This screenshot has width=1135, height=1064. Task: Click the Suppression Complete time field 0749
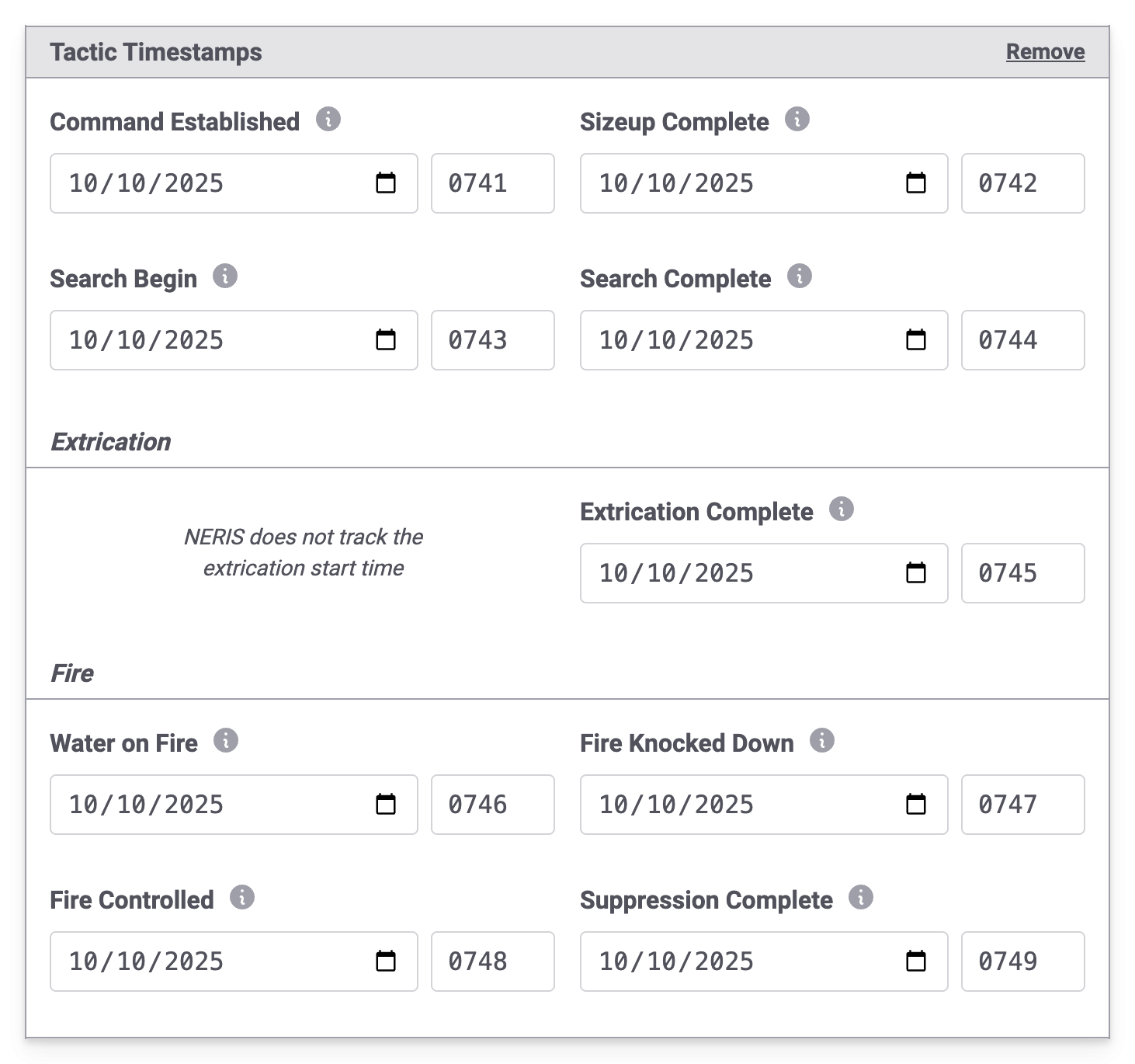pos(1022,961)
